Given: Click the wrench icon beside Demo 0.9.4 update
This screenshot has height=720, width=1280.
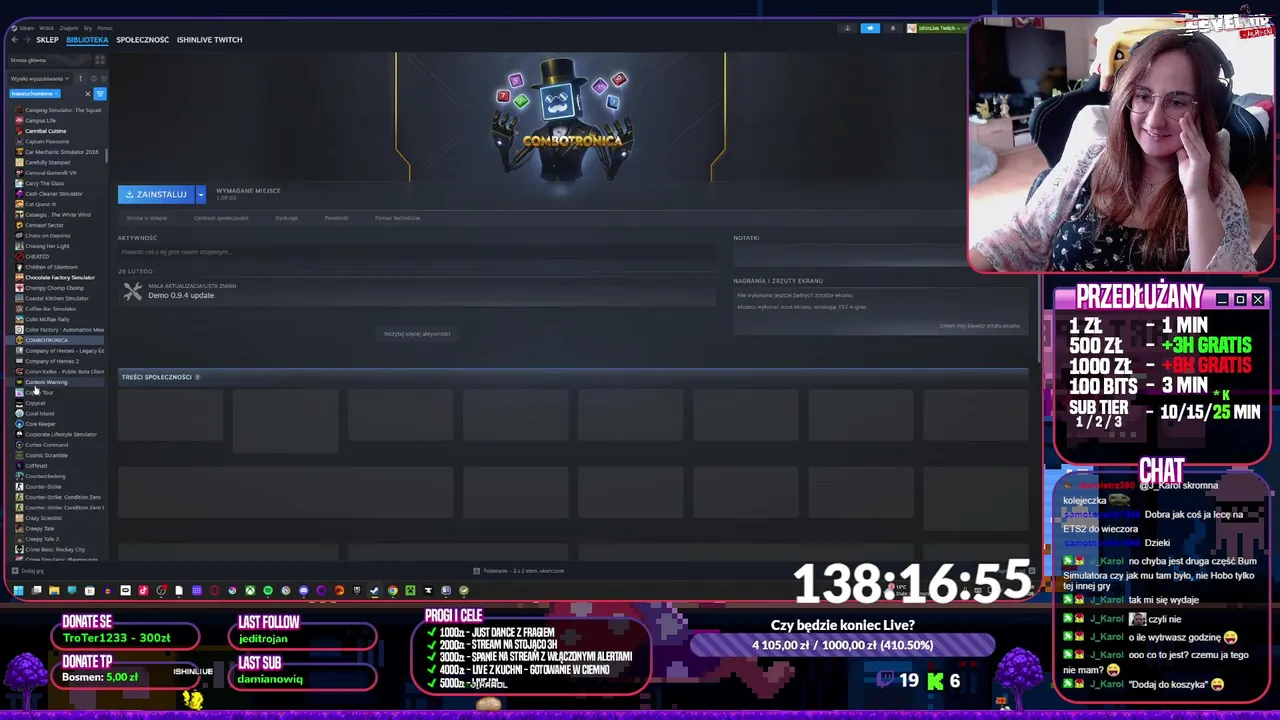Looking at the screenshot, I should point(132,291).
